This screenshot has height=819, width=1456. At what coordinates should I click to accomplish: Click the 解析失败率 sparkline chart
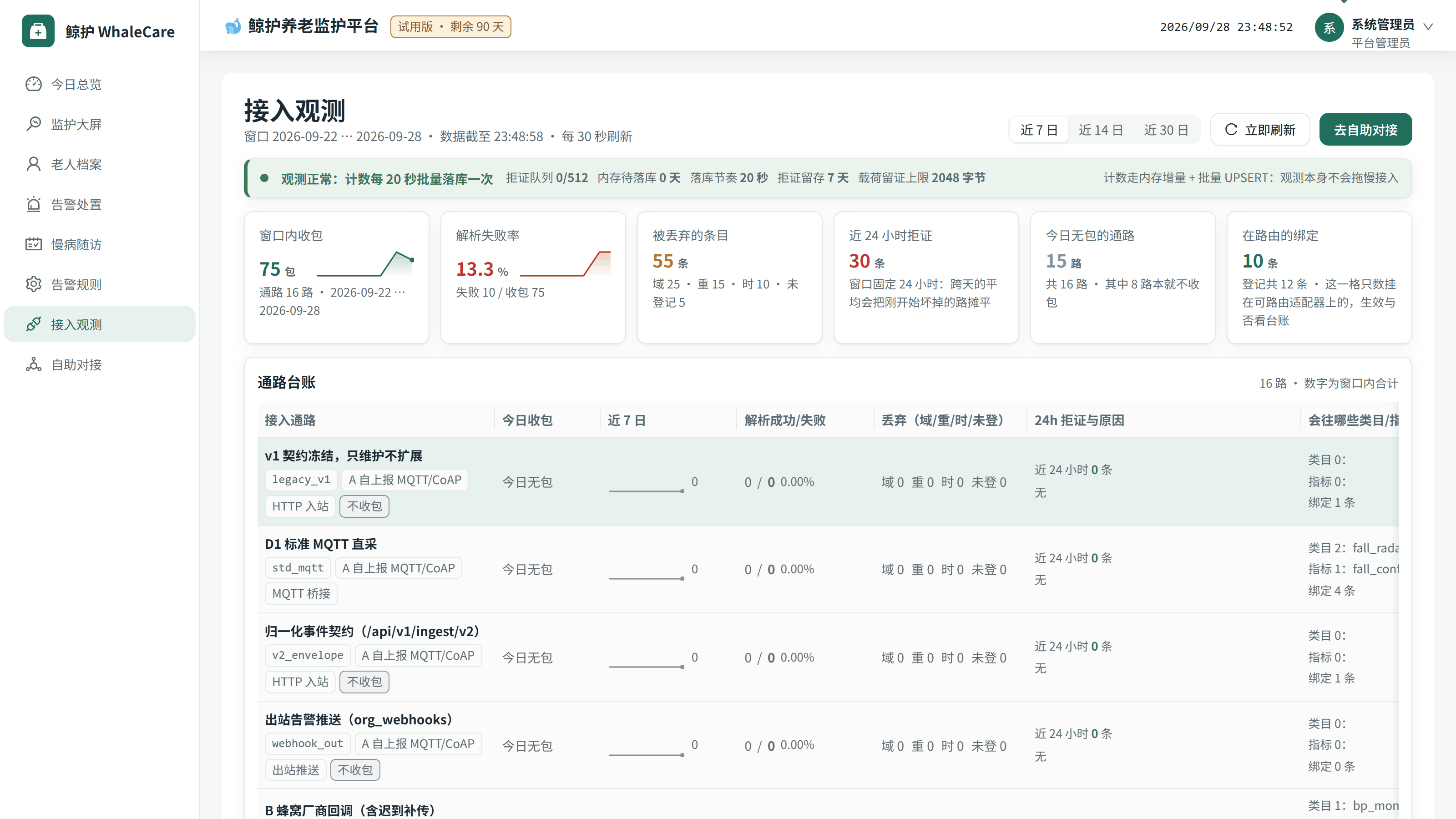tap(565, 263)
